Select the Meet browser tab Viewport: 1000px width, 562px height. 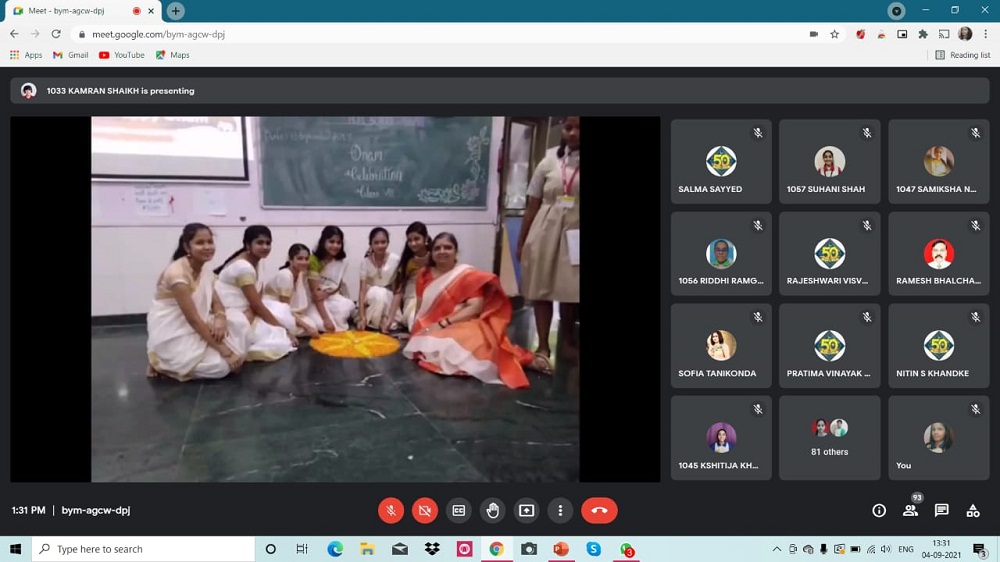tap(75, 11)
